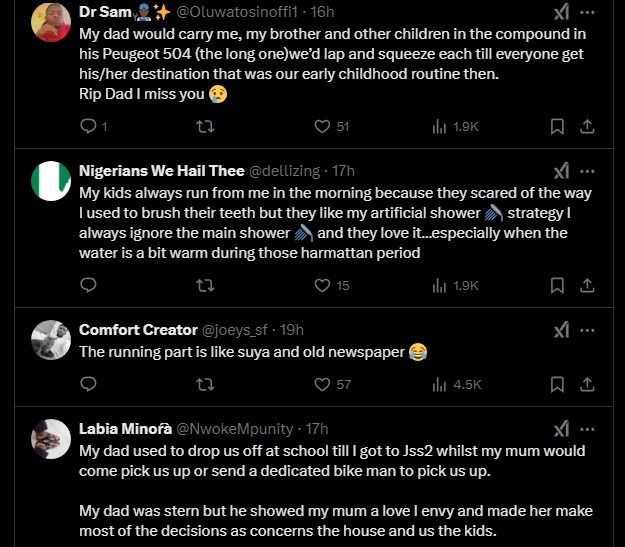Share Comfort Creator's tweet

(x=588, y=384)
